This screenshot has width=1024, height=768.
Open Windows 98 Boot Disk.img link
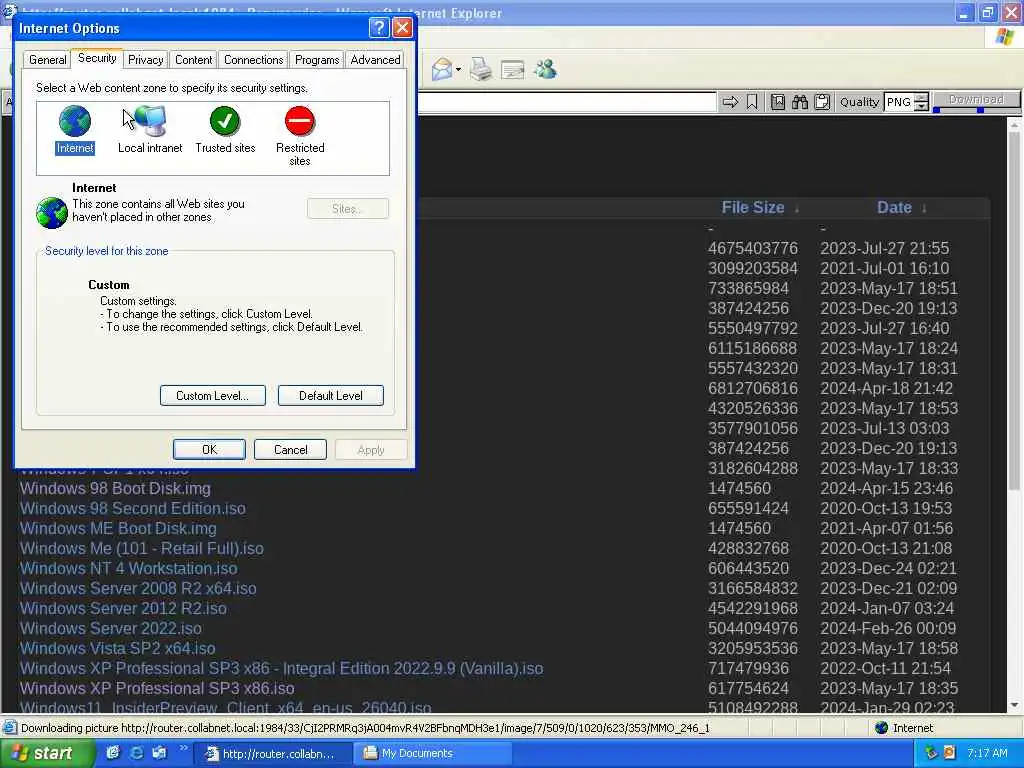coord(116,488)
